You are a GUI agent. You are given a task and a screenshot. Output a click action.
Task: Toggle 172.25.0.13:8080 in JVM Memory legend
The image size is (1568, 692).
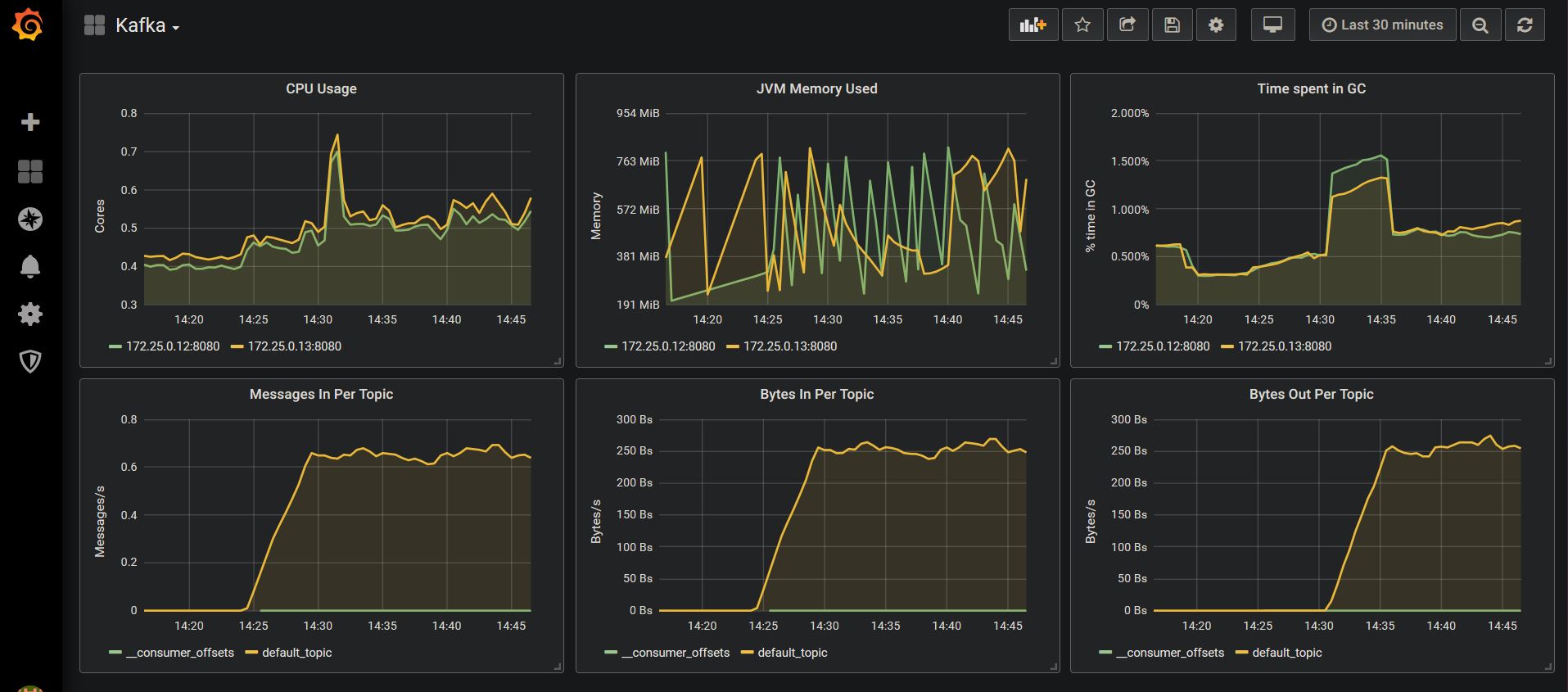click(790, 346)
